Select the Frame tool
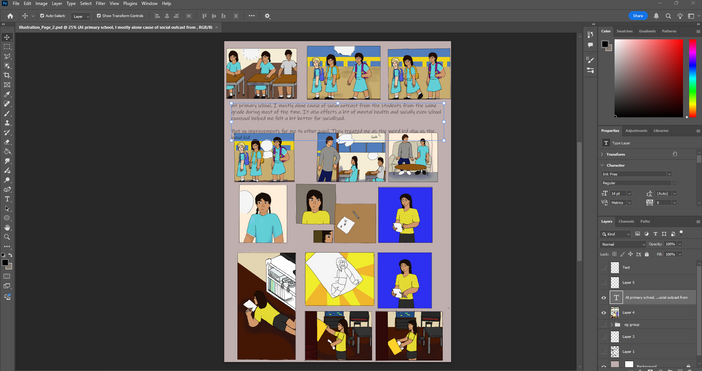Image resolution: width=702 pixels, height=371 pixels. pos(7,85)
